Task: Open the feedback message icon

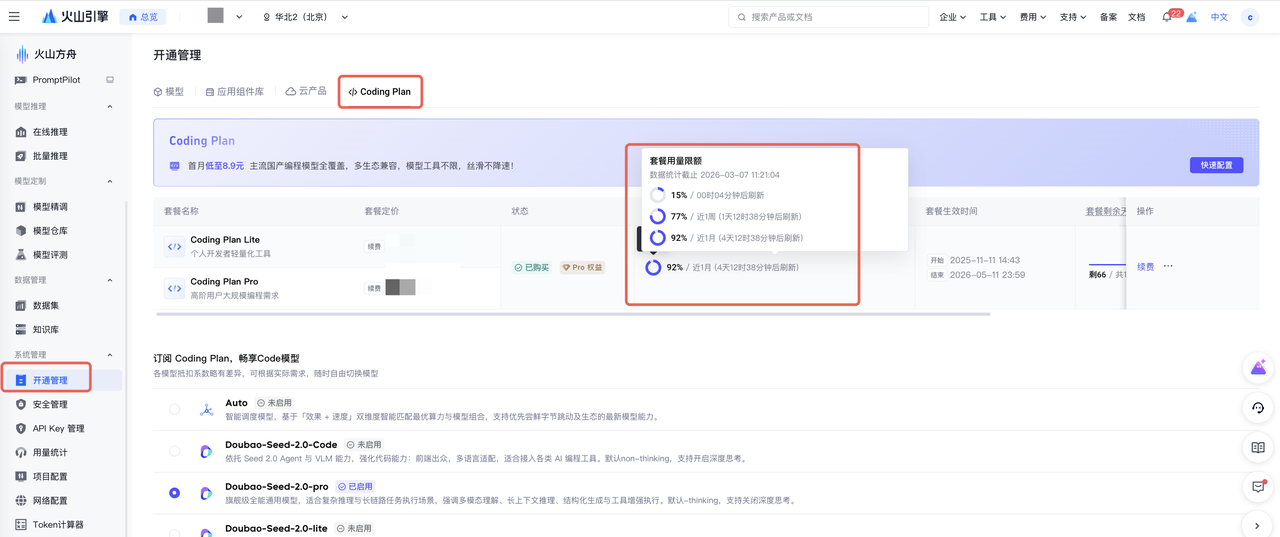Action: (1258, 487)
